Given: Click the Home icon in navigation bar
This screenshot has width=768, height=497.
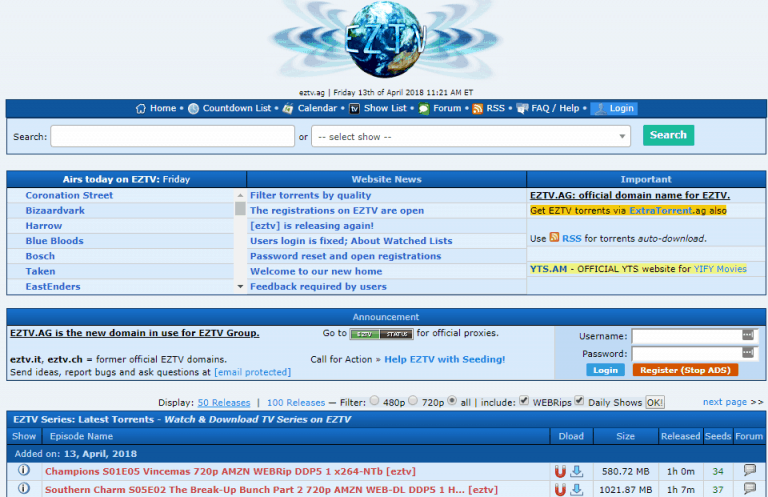Looking at the screenshot, I should click(141, 108).
